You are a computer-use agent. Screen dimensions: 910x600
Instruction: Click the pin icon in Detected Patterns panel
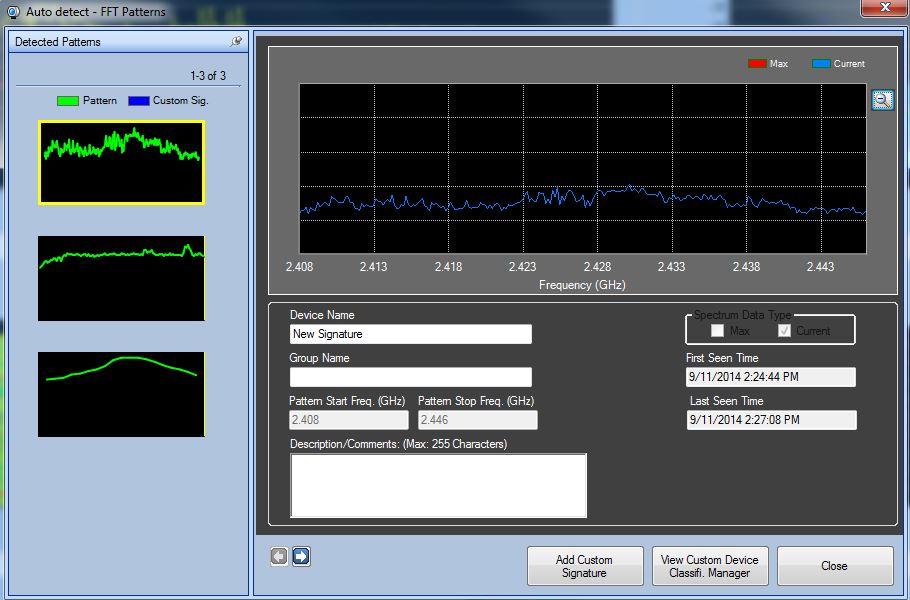(236, 42)
